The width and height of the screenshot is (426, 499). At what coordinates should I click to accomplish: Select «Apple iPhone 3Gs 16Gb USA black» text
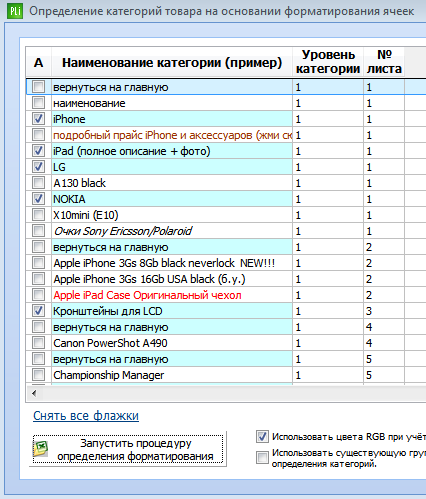[x=134, y=279]
